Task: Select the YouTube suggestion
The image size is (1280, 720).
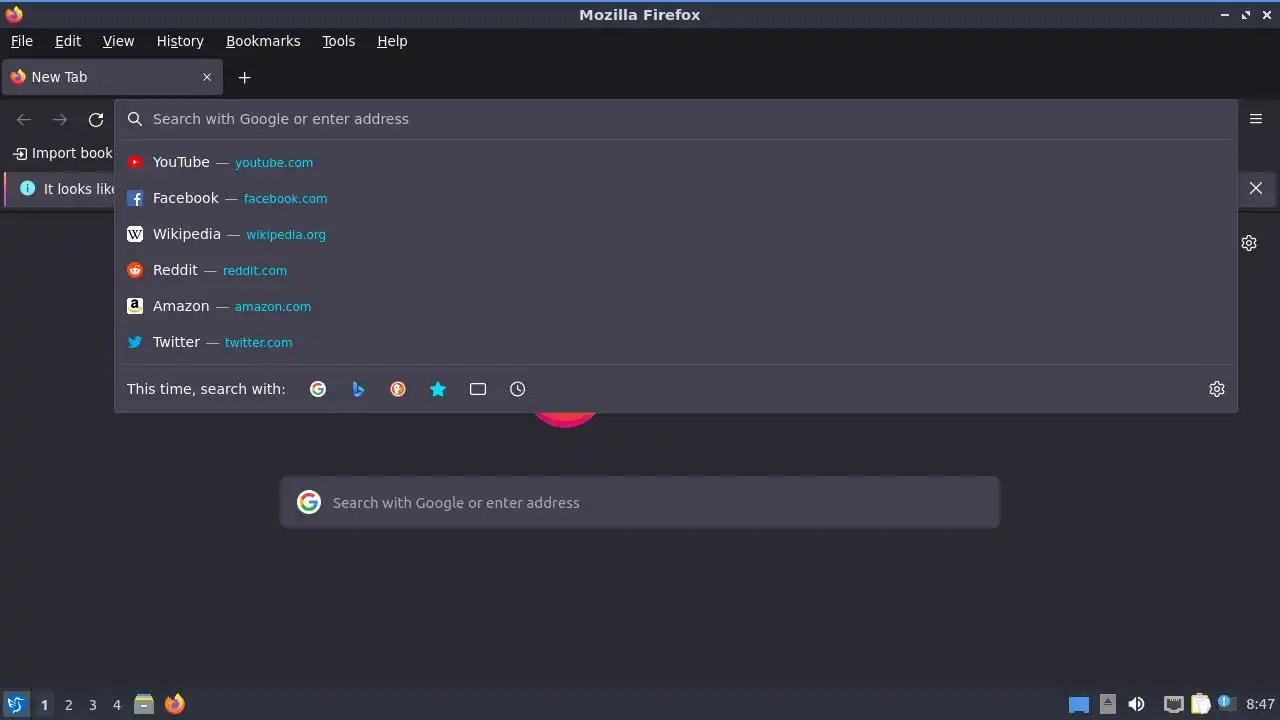Action: [676, 162]
